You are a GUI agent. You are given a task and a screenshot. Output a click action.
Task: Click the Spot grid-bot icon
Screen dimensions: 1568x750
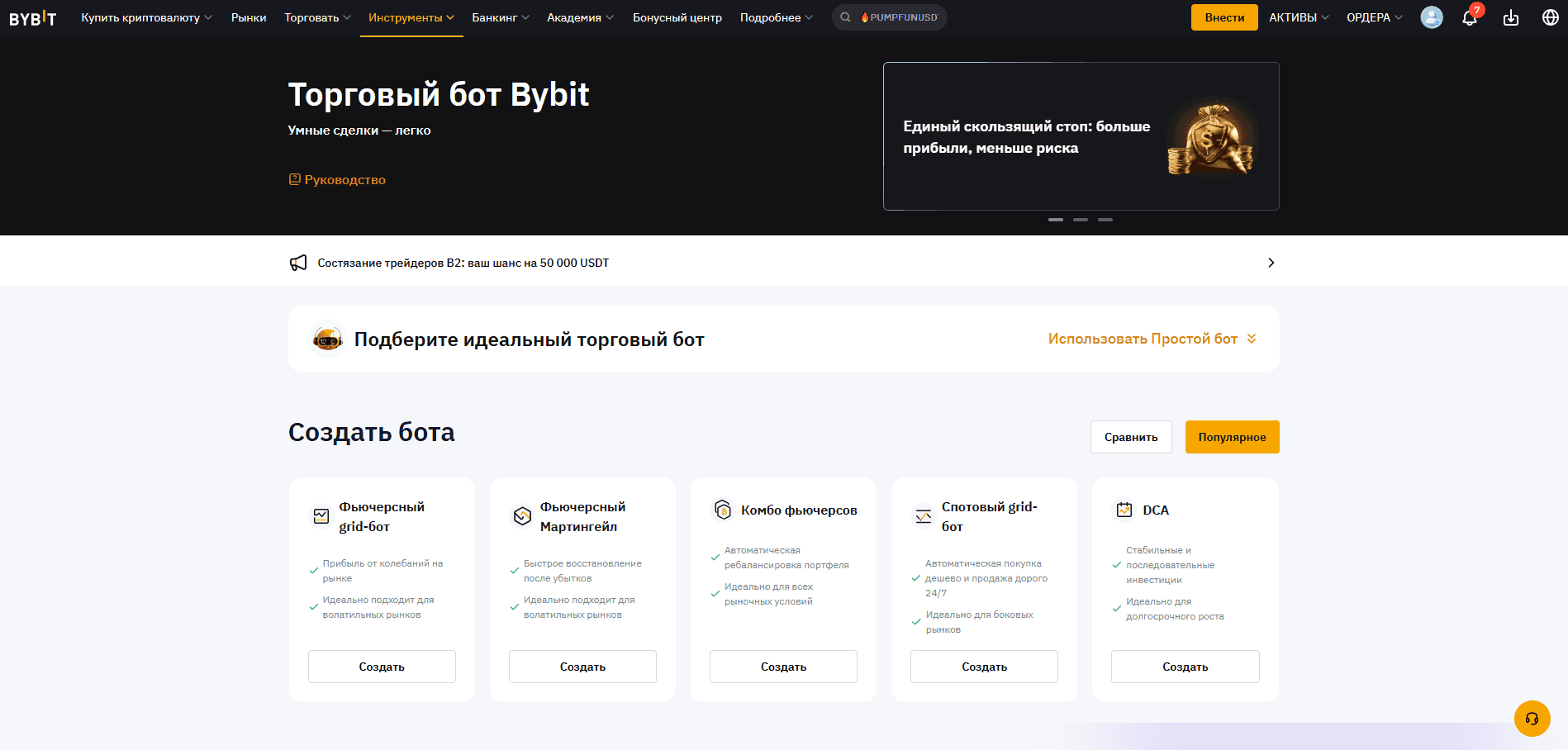coord(924,516)
